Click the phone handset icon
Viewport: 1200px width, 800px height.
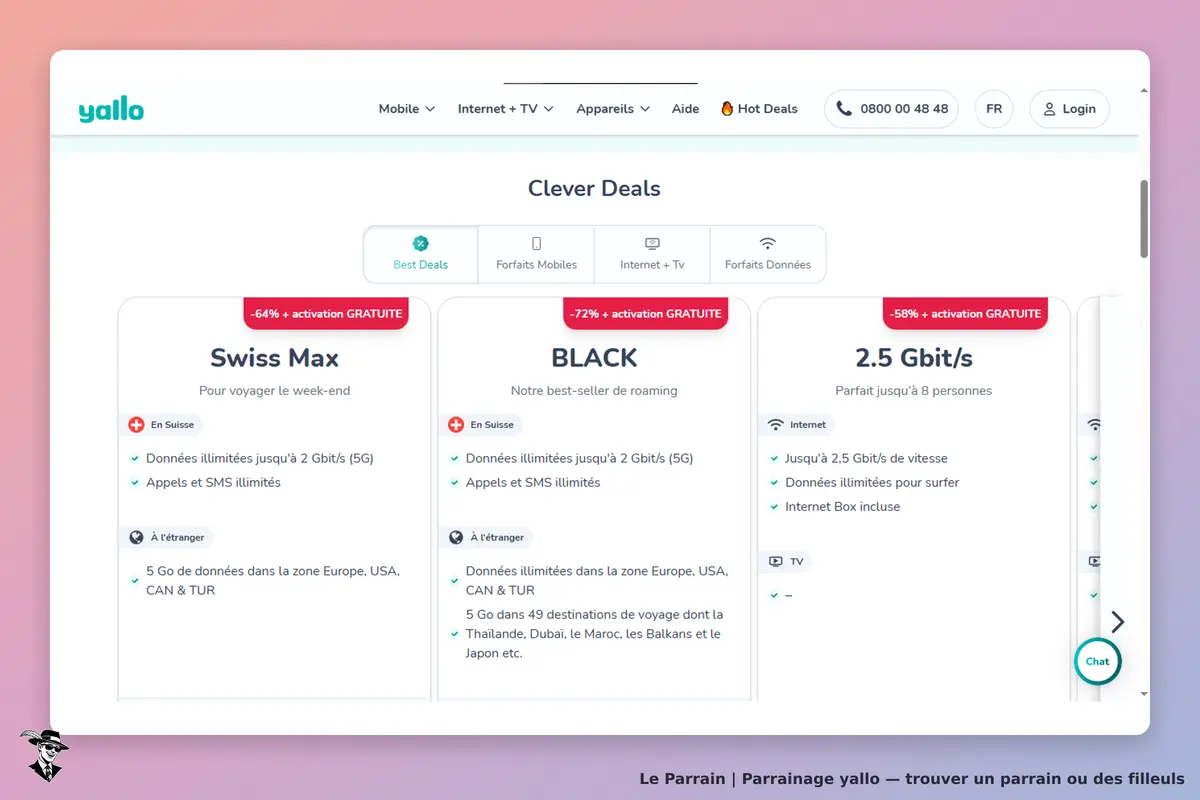point(844,109)
